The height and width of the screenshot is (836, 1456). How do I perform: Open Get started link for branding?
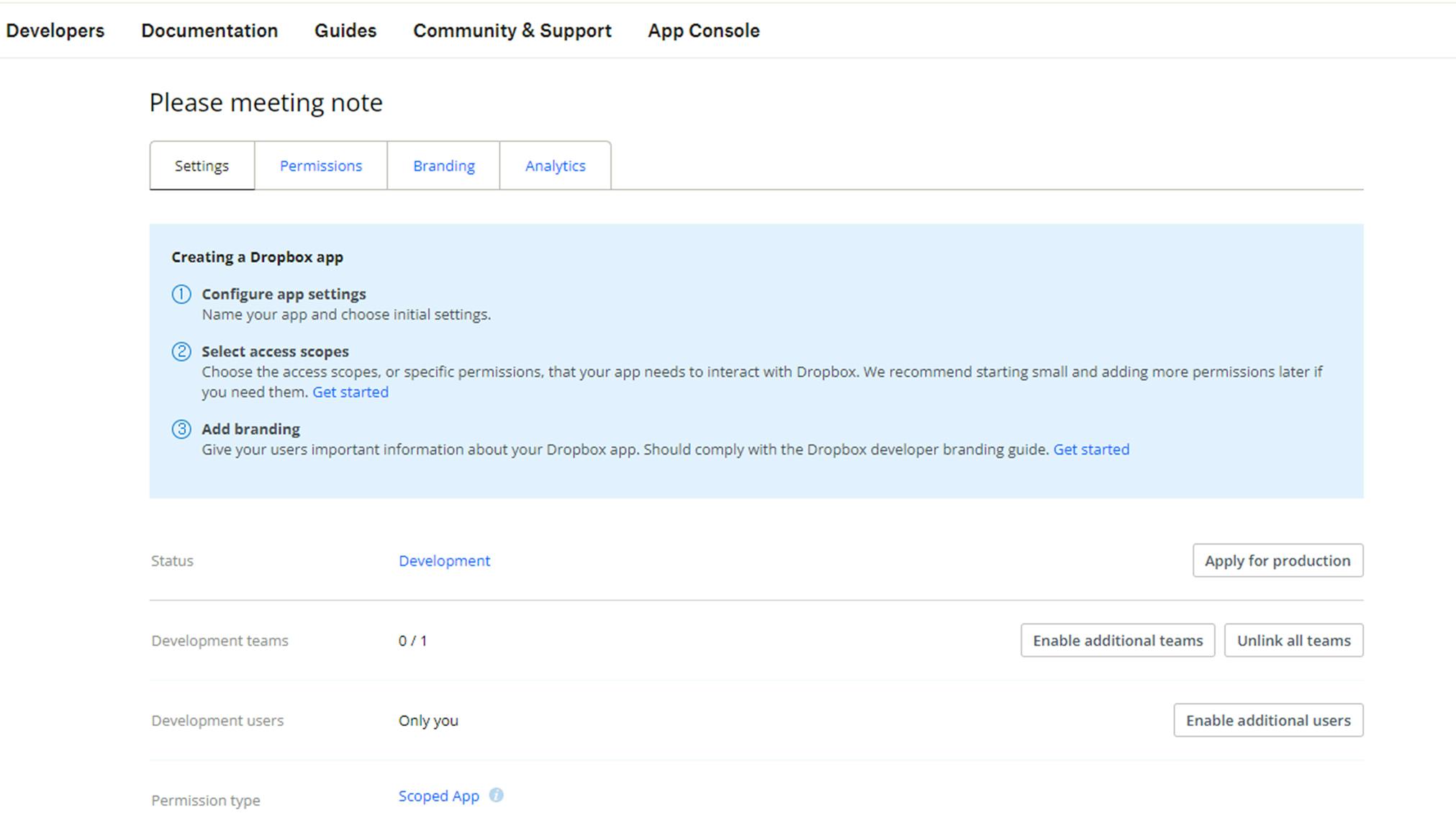click(1090, 449)
